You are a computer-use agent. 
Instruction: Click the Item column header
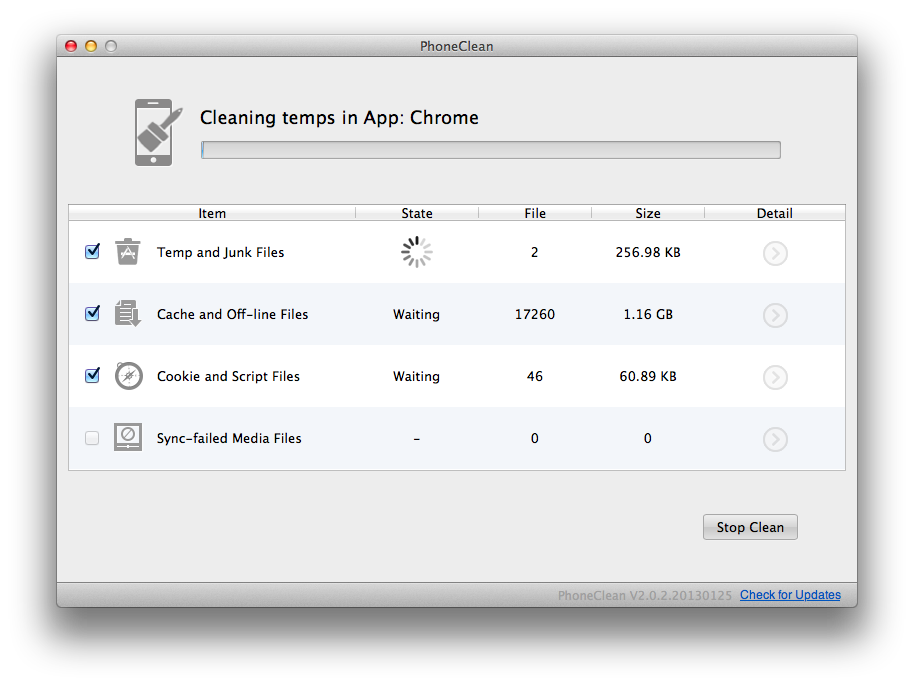(212, 213)
